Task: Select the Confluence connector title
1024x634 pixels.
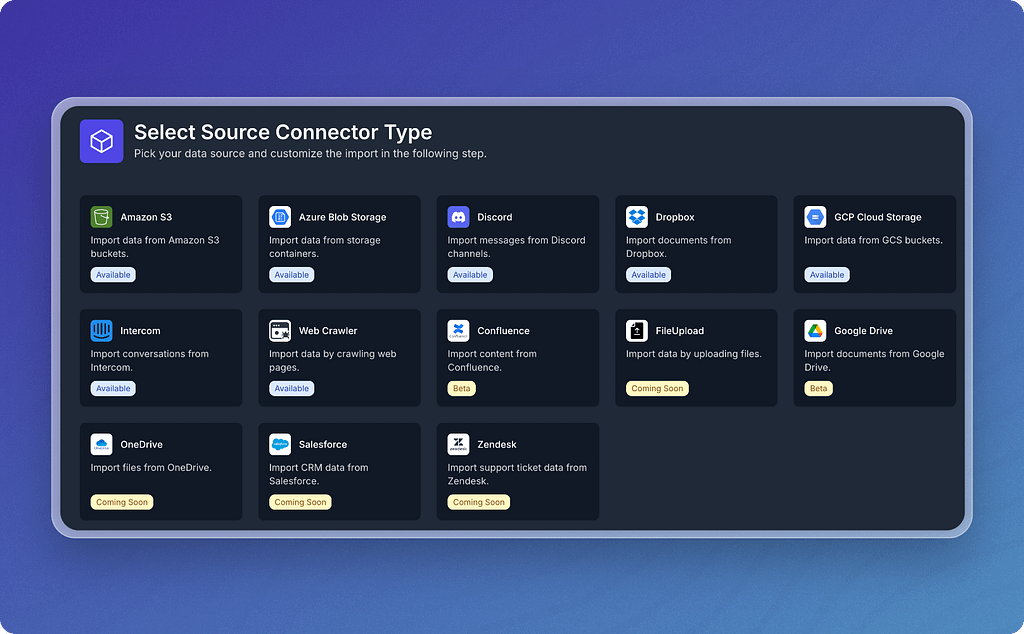Action: coord(503,330)
